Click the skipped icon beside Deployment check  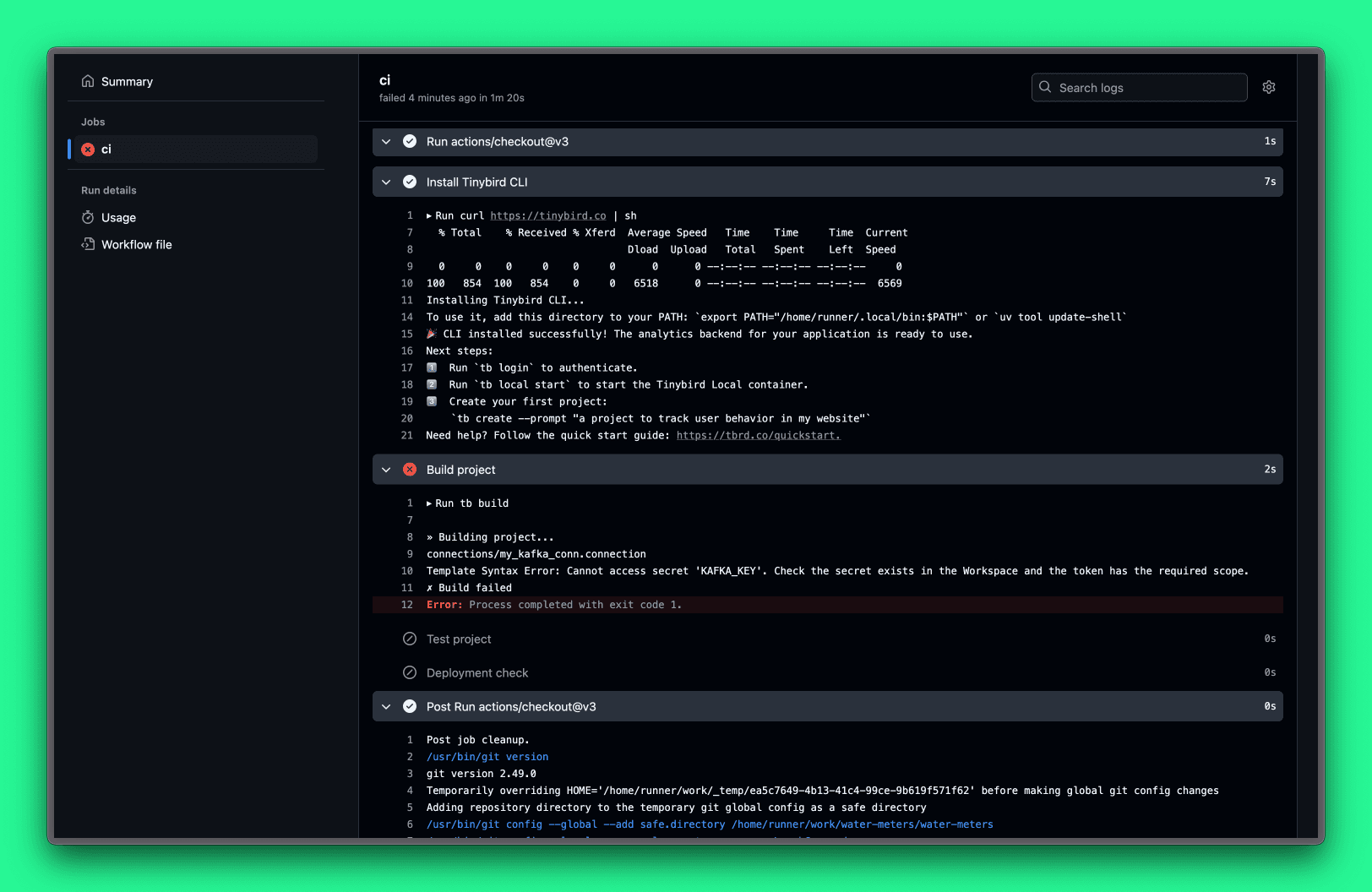(x=410, y=672)
